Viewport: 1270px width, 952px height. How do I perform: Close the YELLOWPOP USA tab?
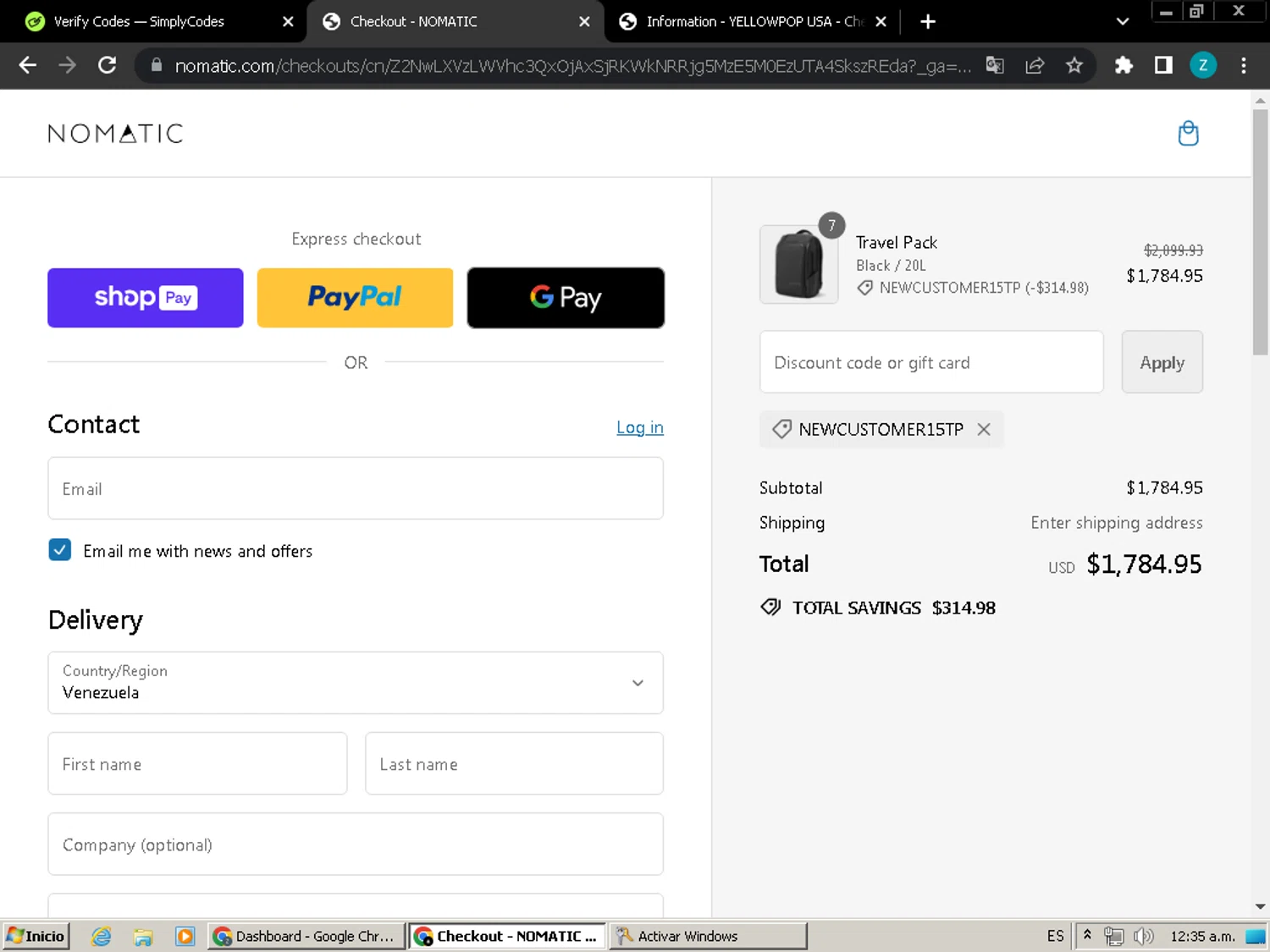pos(881,21)
